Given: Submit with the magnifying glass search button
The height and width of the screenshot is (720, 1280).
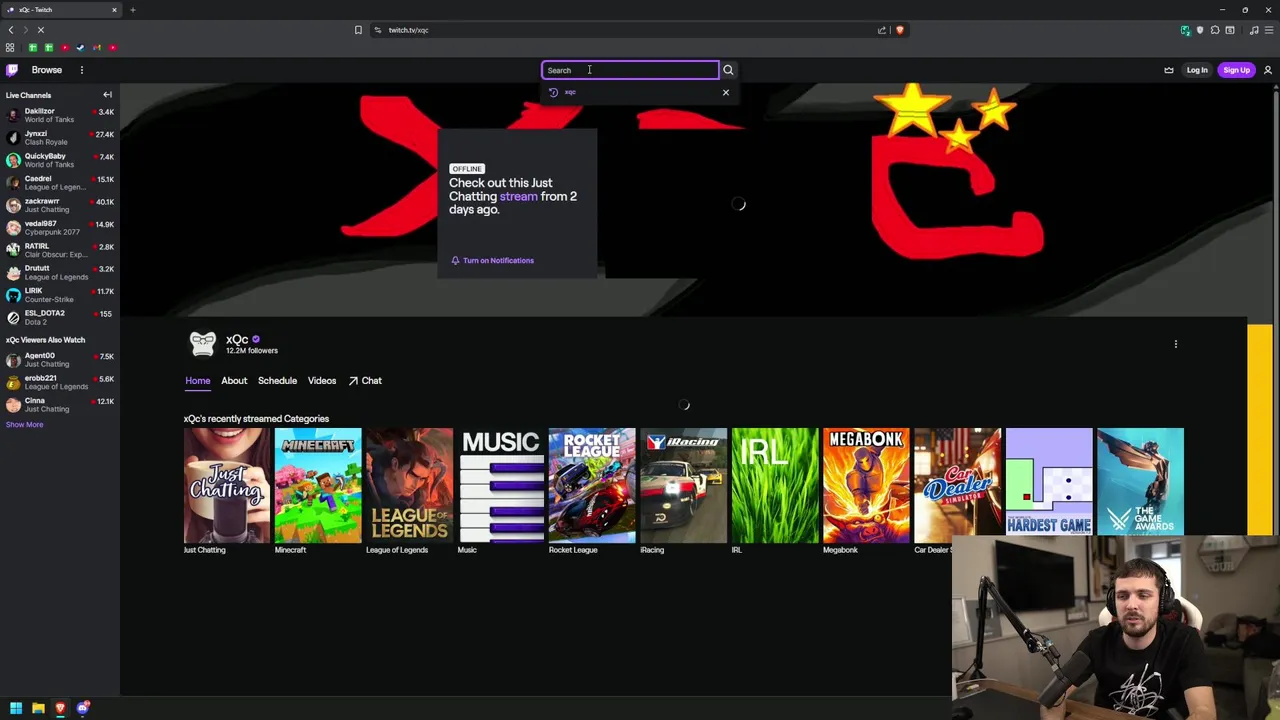Looking at the screenshot, I should tap(728, 70).
